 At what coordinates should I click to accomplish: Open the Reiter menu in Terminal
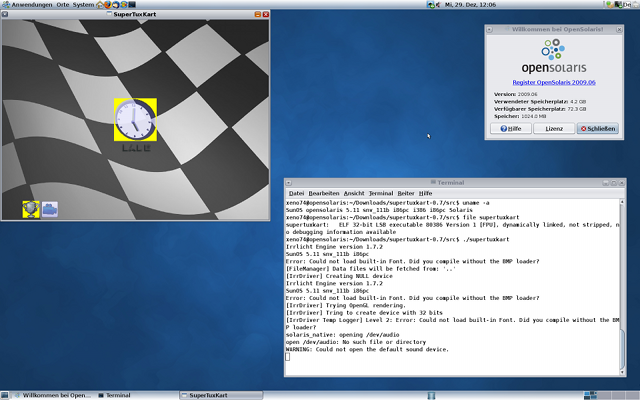pyautogui.click(x=406, y=193)
